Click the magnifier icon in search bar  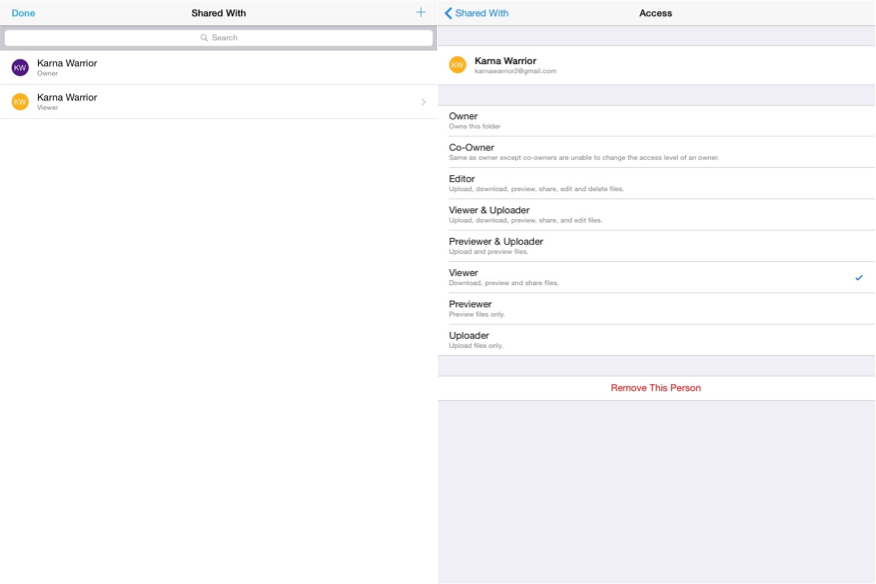click(204, 38)
